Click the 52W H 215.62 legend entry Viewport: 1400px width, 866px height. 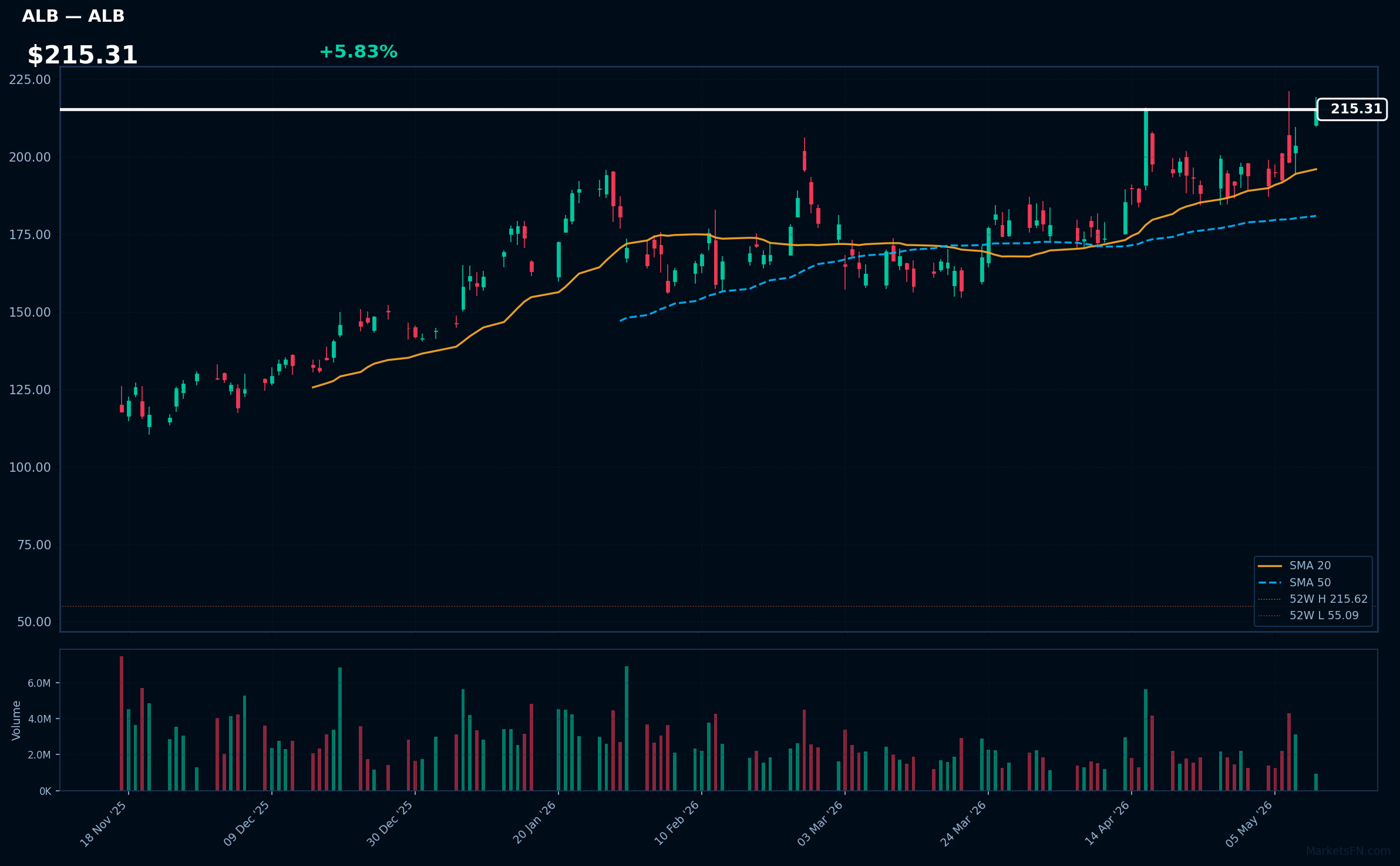[1313, 599]
